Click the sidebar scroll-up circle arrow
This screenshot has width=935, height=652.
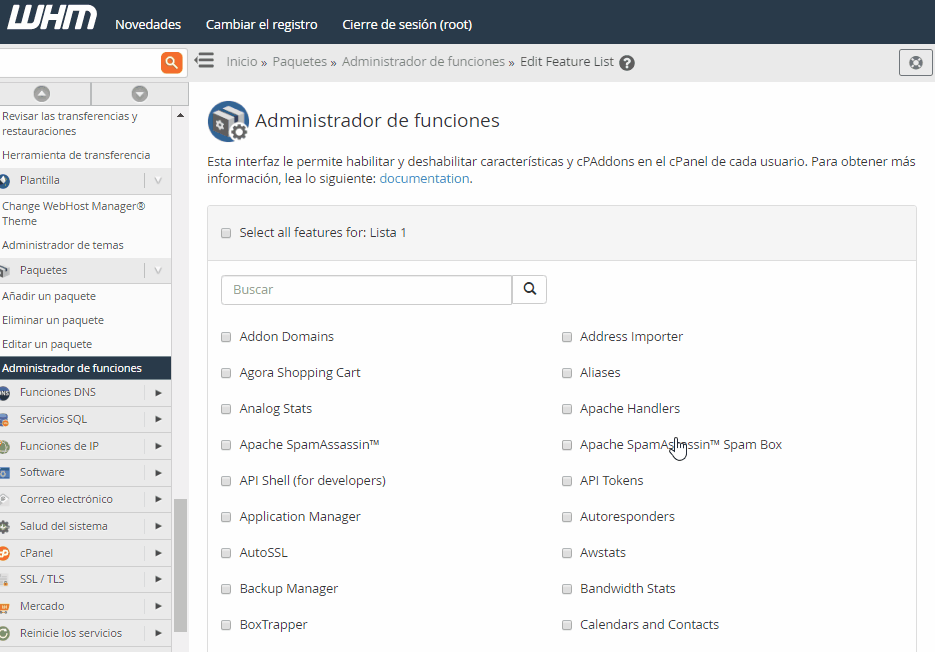[x=42, y=94]
